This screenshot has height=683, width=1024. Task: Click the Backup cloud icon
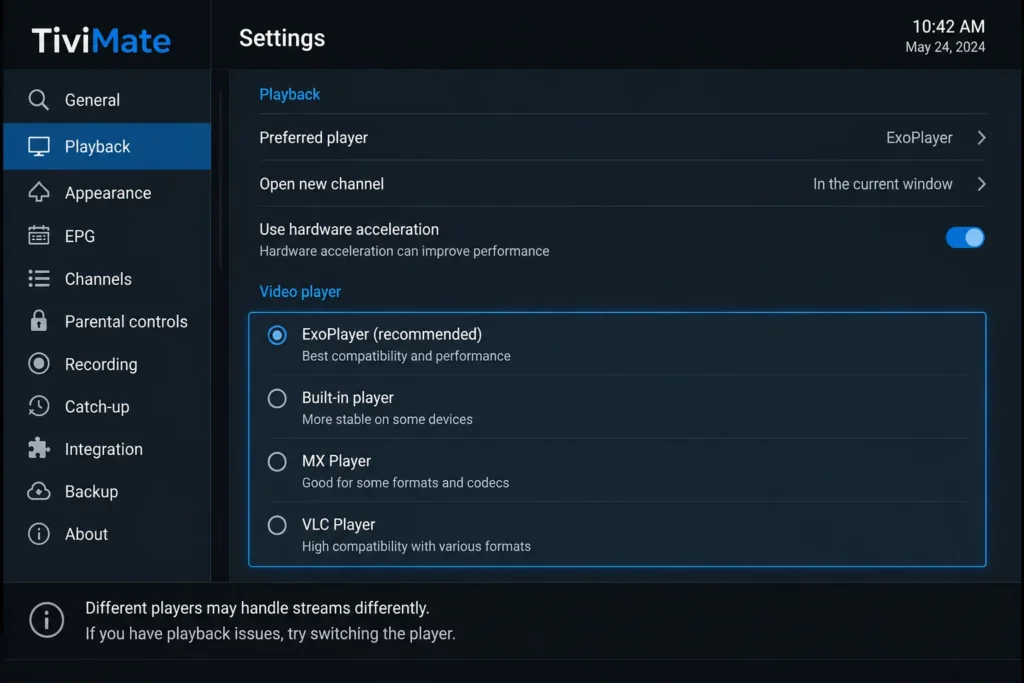pyautogui.click(x=39, y=491)
